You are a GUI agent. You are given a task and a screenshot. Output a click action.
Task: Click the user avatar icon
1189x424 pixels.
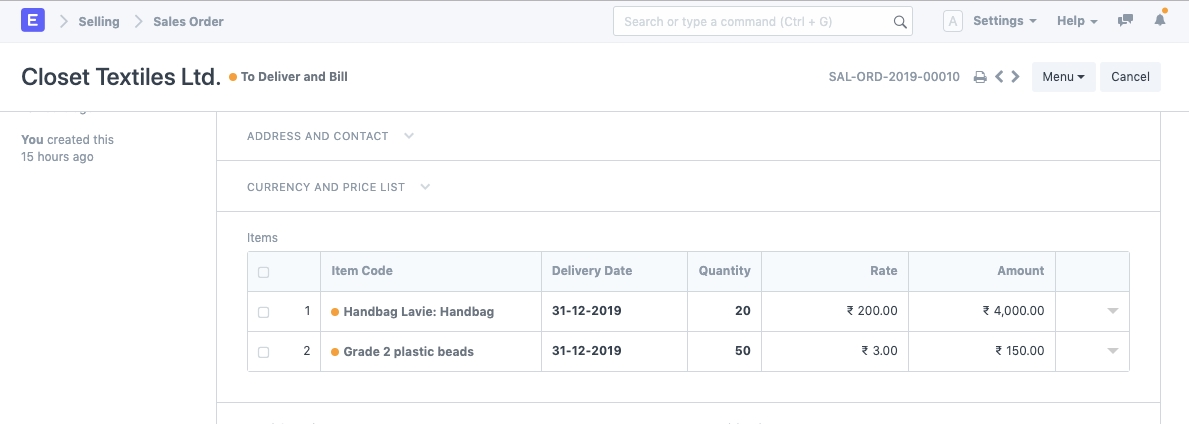click(953, 21)
